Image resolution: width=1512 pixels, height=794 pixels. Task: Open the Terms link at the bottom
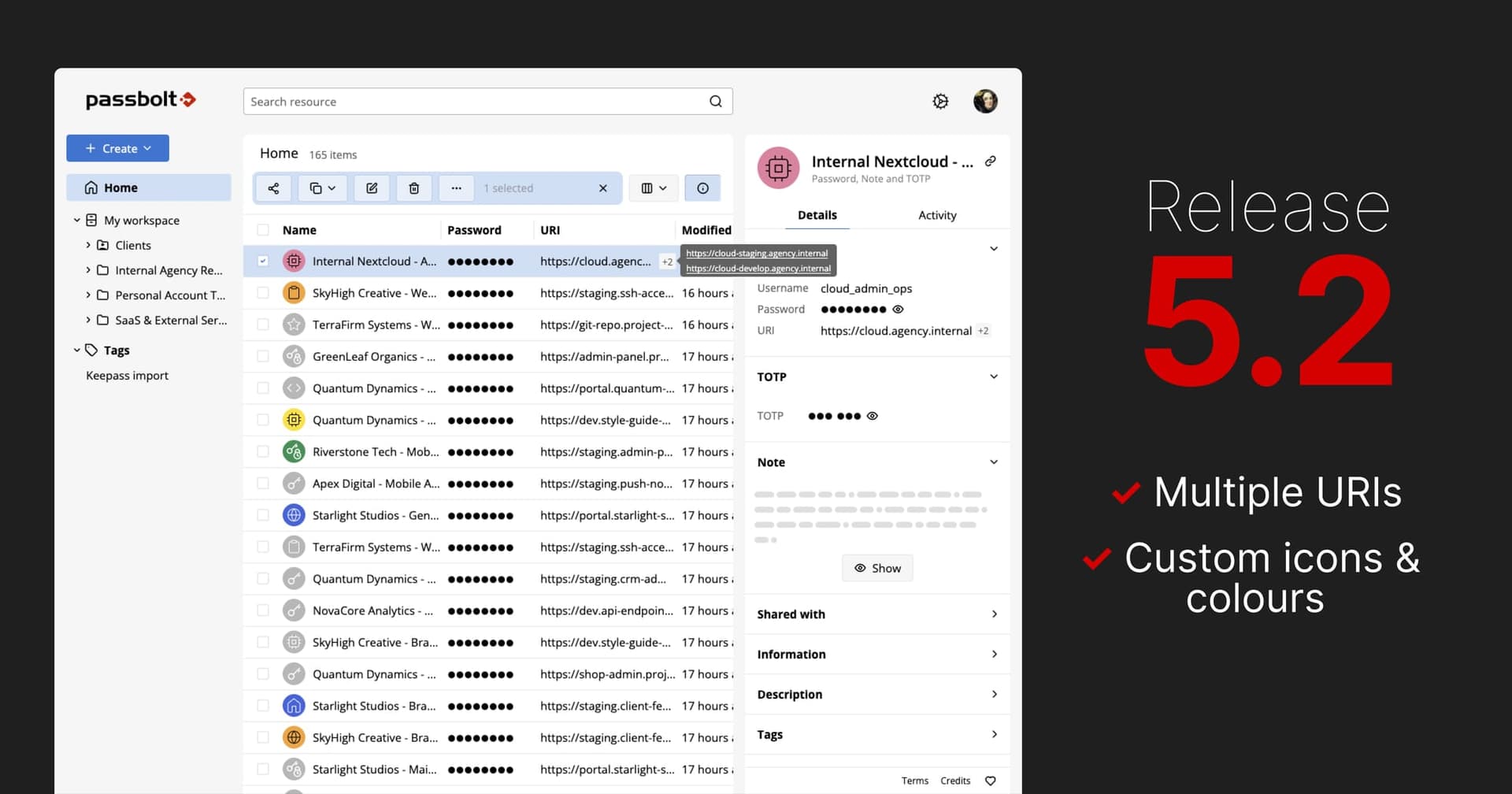click(914, 781)
